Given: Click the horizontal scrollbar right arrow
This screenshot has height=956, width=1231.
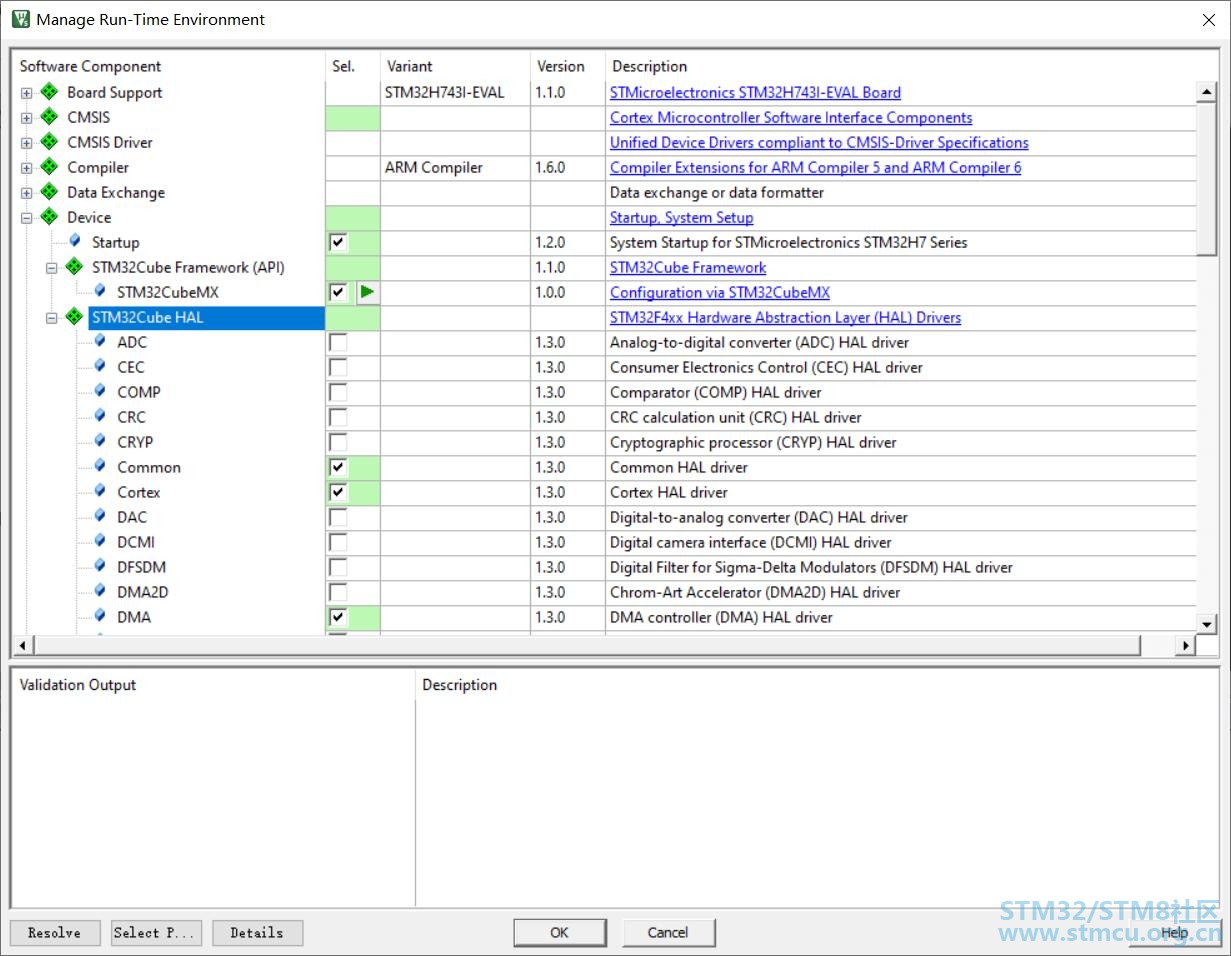Looking at the screenshot, I should click(x=1186, y=646).
